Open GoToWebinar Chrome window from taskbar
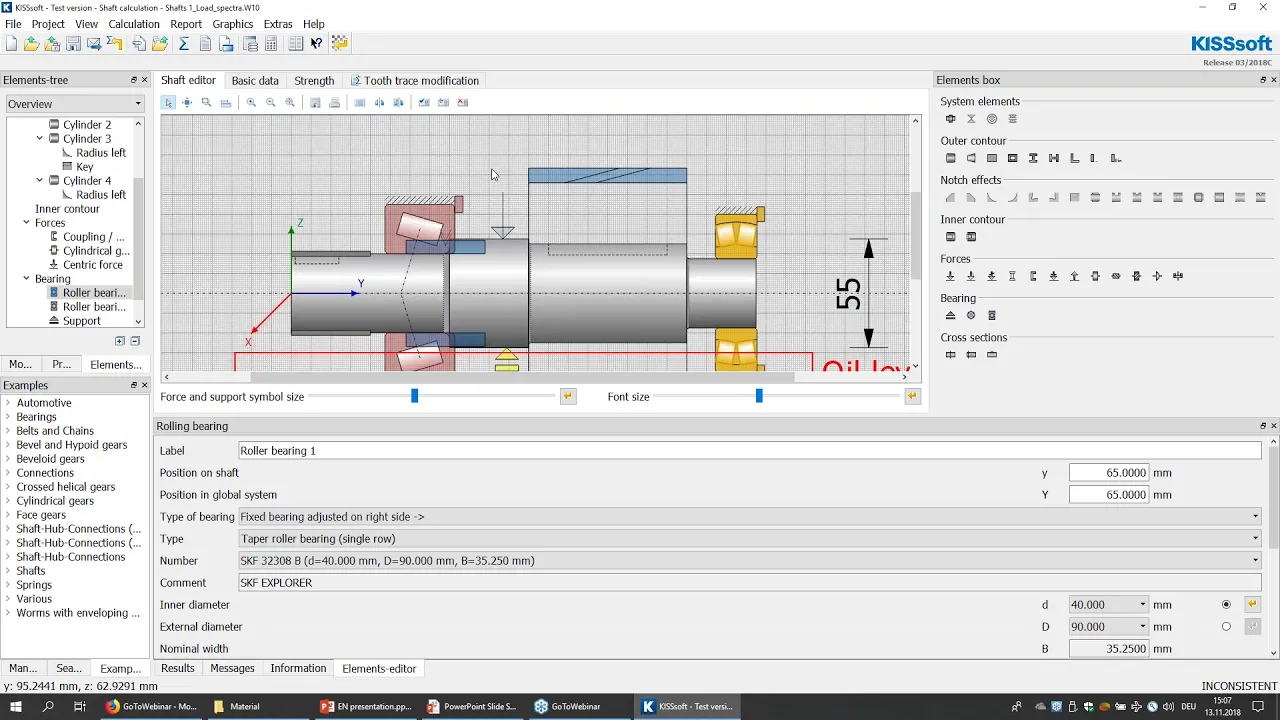The height and width of the screenshot is (720, 1280). point(152,706)
